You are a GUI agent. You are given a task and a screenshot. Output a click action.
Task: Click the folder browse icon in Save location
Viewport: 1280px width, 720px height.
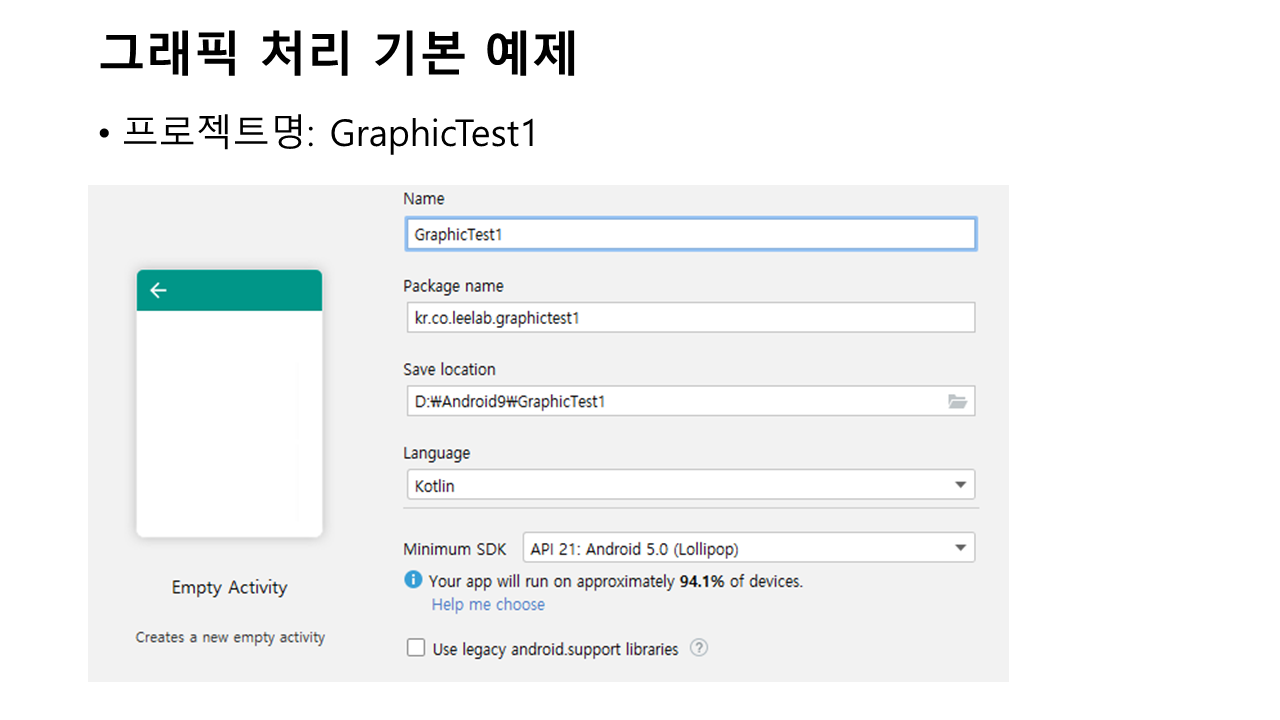(x=957, y=402)
